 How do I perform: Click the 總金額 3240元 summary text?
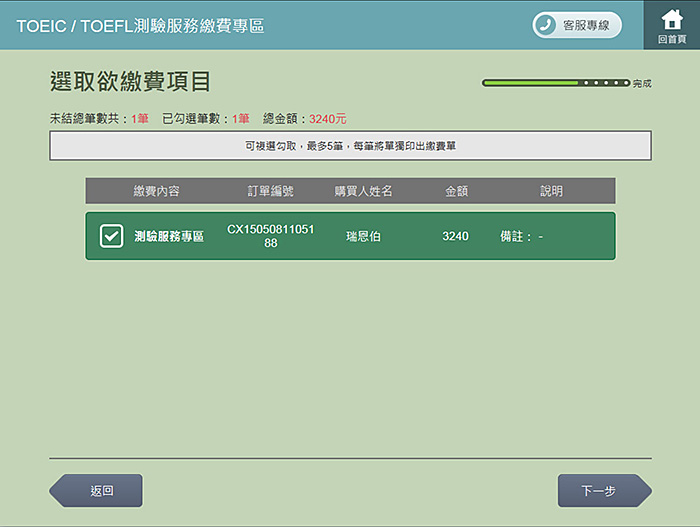pos(305,119)
